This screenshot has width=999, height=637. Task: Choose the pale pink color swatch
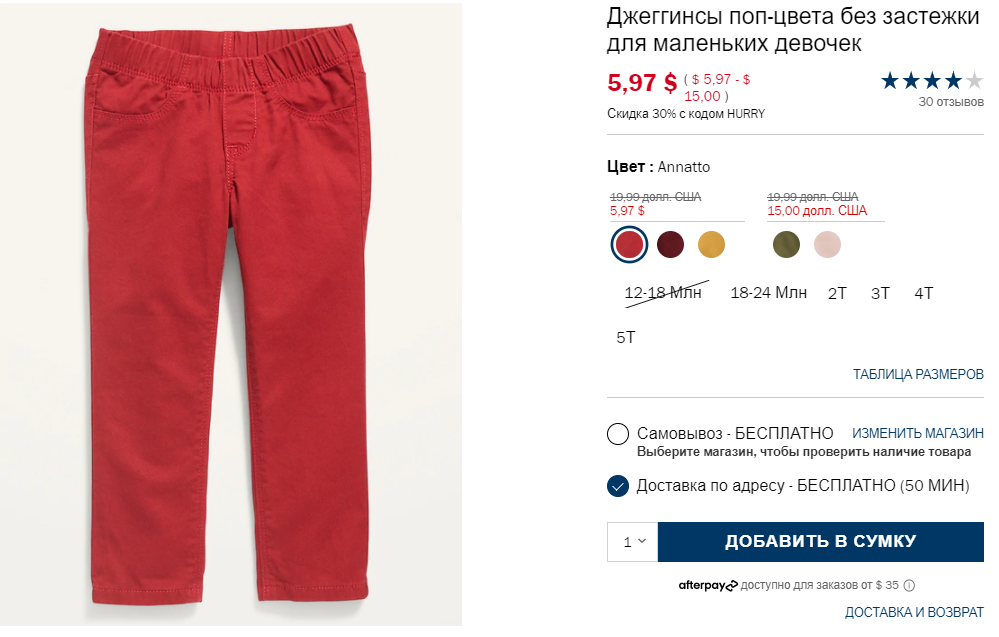[827, 245]
